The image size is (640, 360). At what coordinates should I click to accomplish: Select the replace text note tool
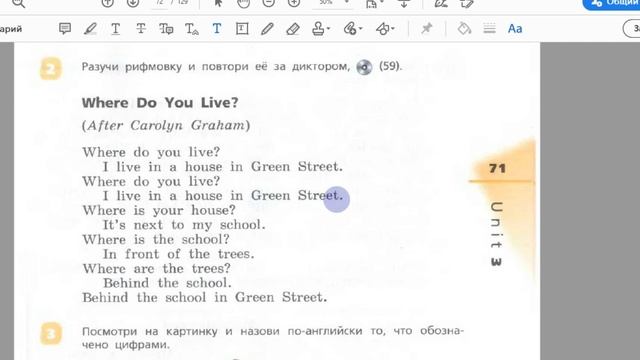click(x=166, y=29)
